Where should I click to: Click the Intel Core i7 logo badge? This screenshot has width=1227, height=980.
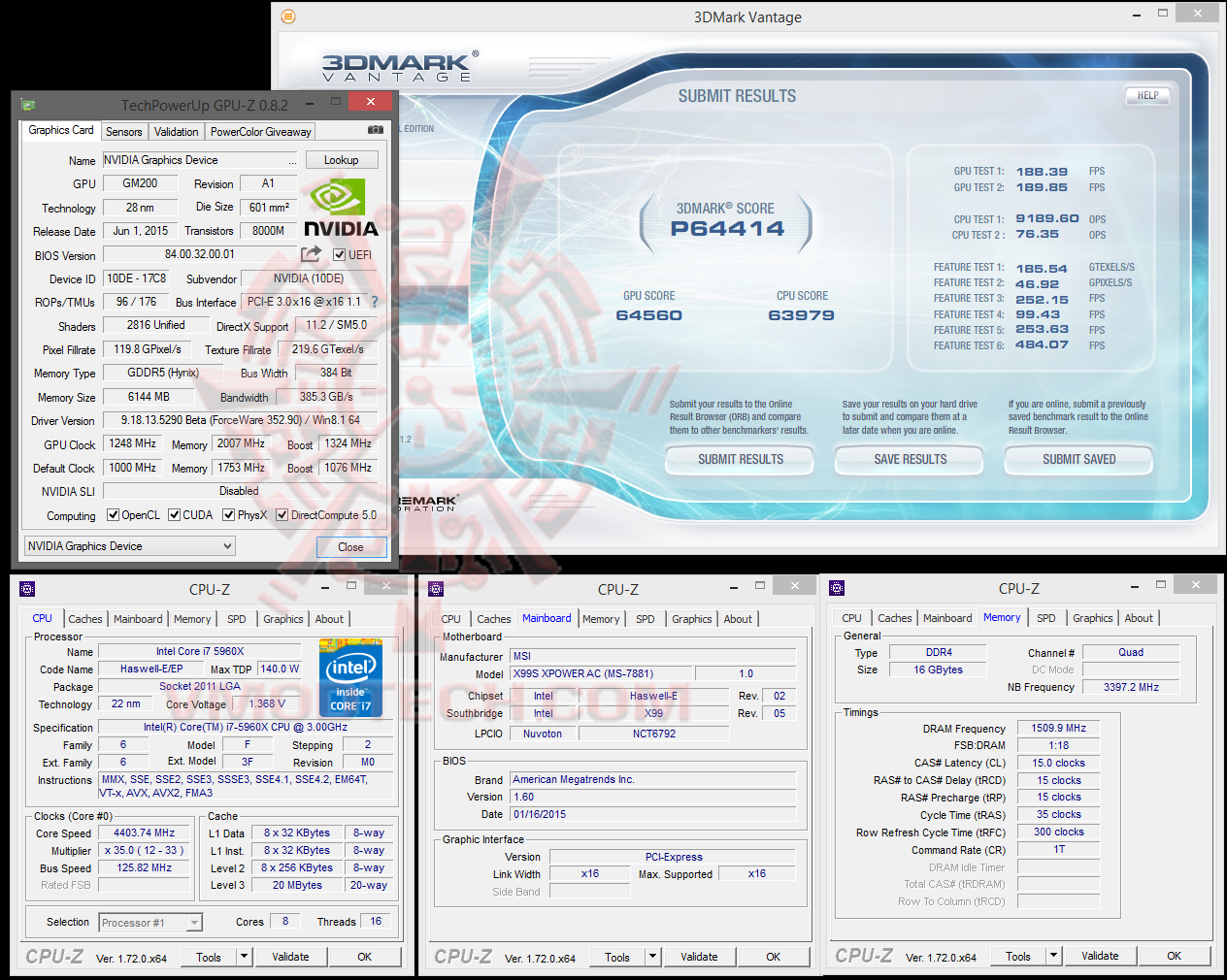click(350, 678)
